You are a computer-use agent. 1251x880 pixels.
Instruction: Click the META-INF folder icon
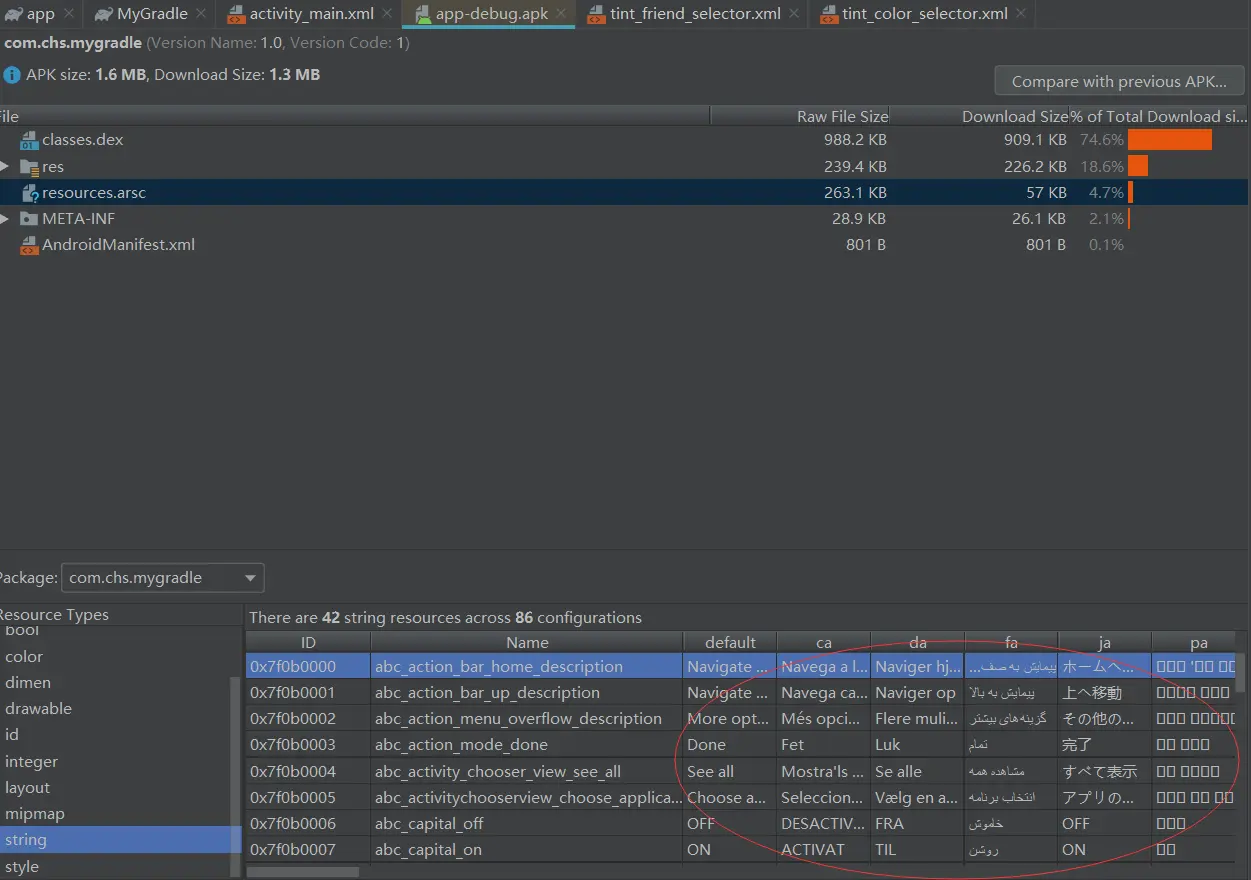[29, 218]
